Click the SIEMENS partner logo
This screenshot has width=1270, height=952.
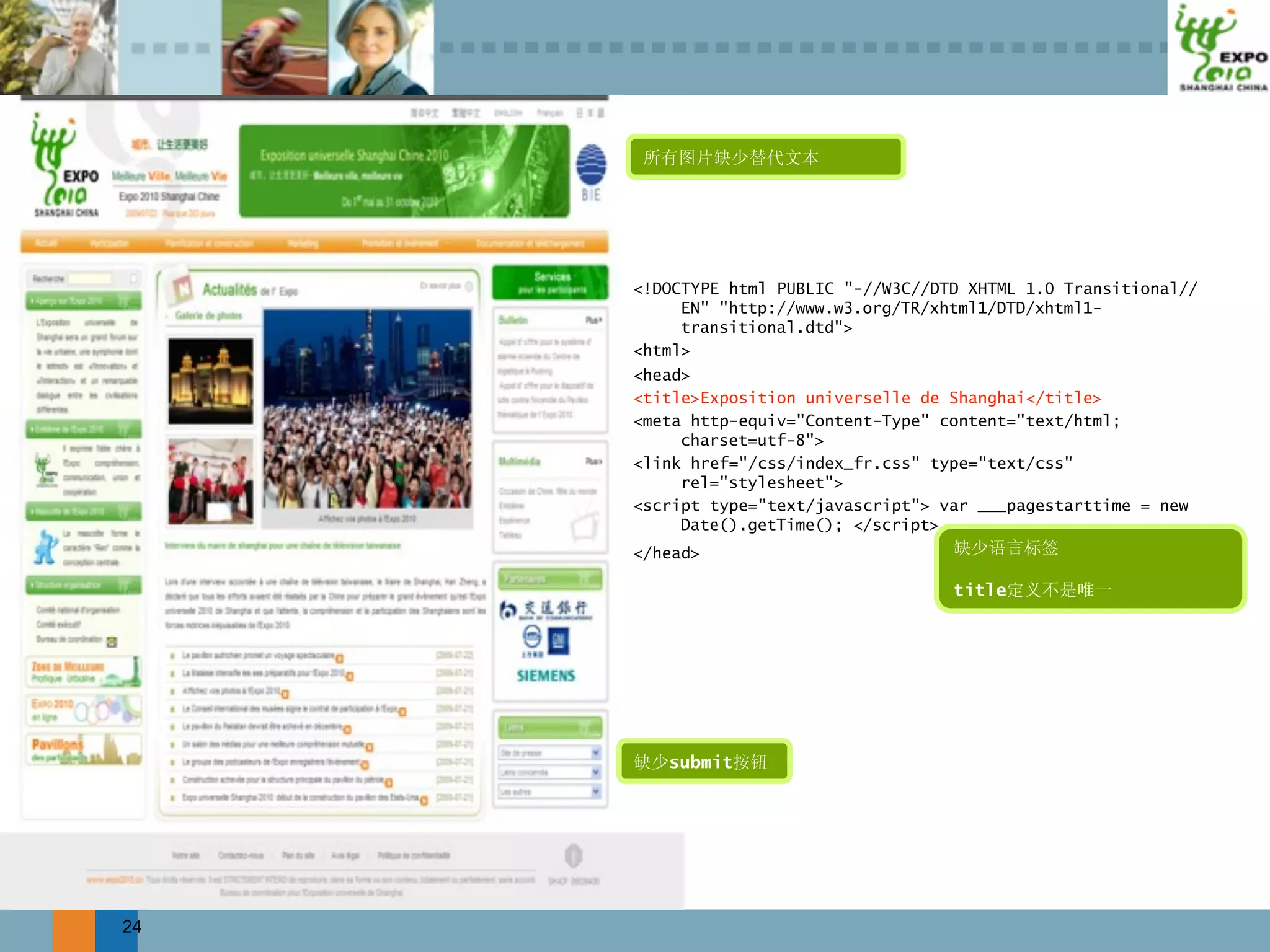pos(546,676)
